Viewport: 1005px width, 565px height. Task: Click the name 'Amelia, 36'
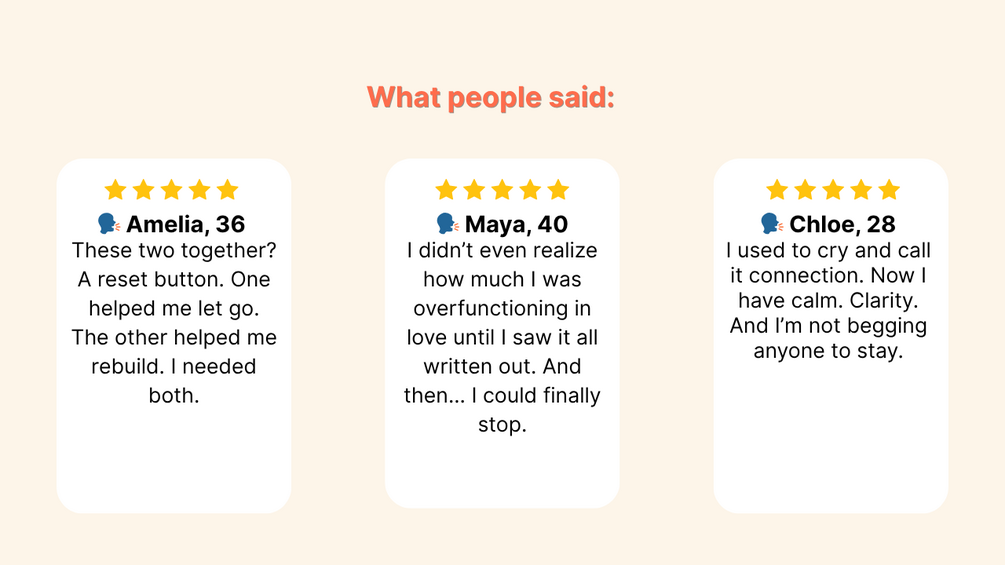[185, 224]
